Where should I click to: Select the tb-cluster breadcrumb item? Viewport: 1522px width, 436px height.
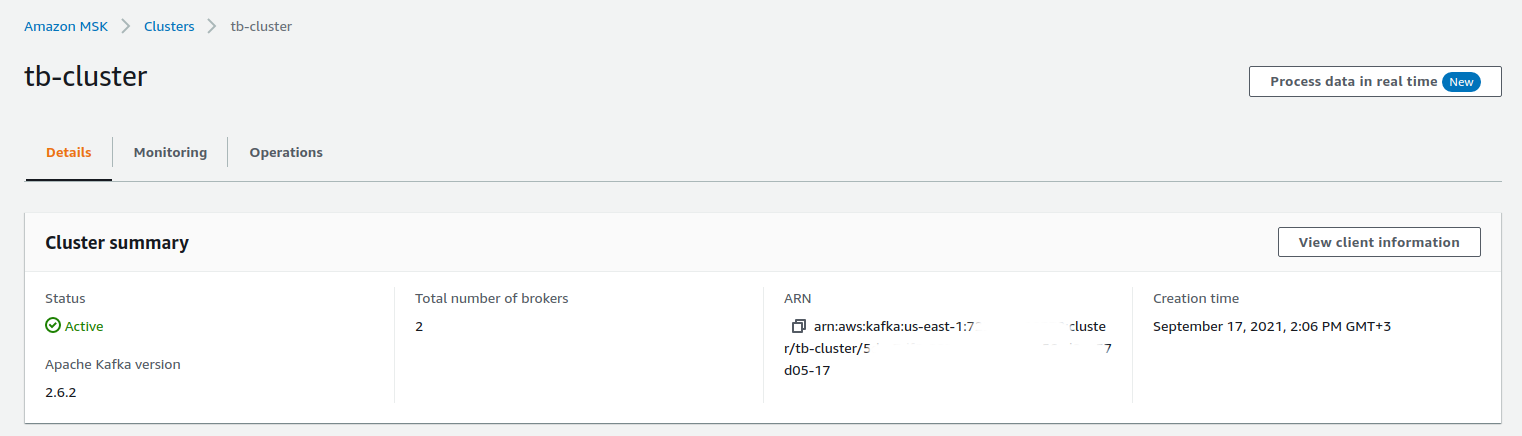tap(261, 26)
